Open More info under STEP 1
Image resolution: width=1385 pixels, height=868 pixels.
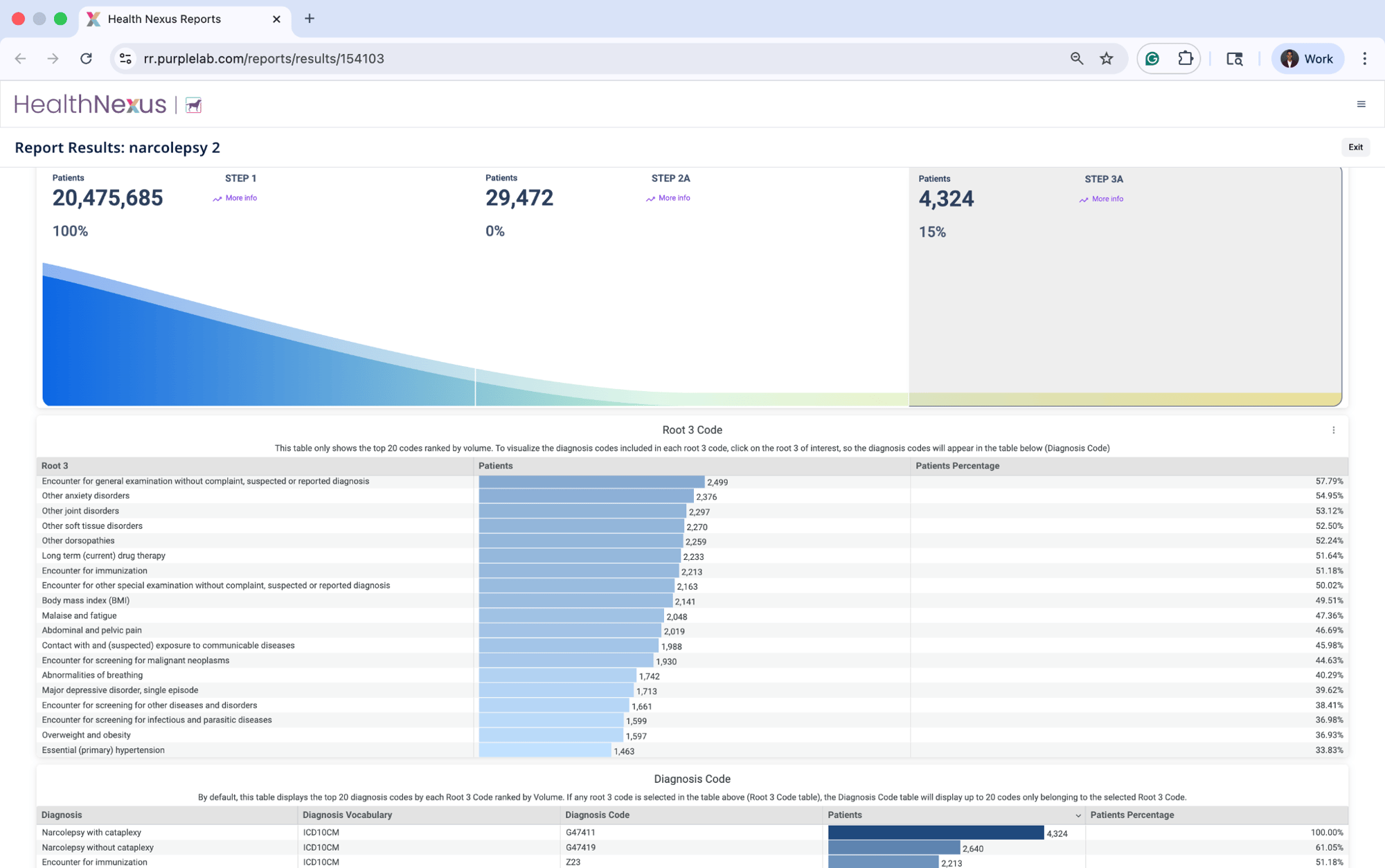(x=240, y=198)
